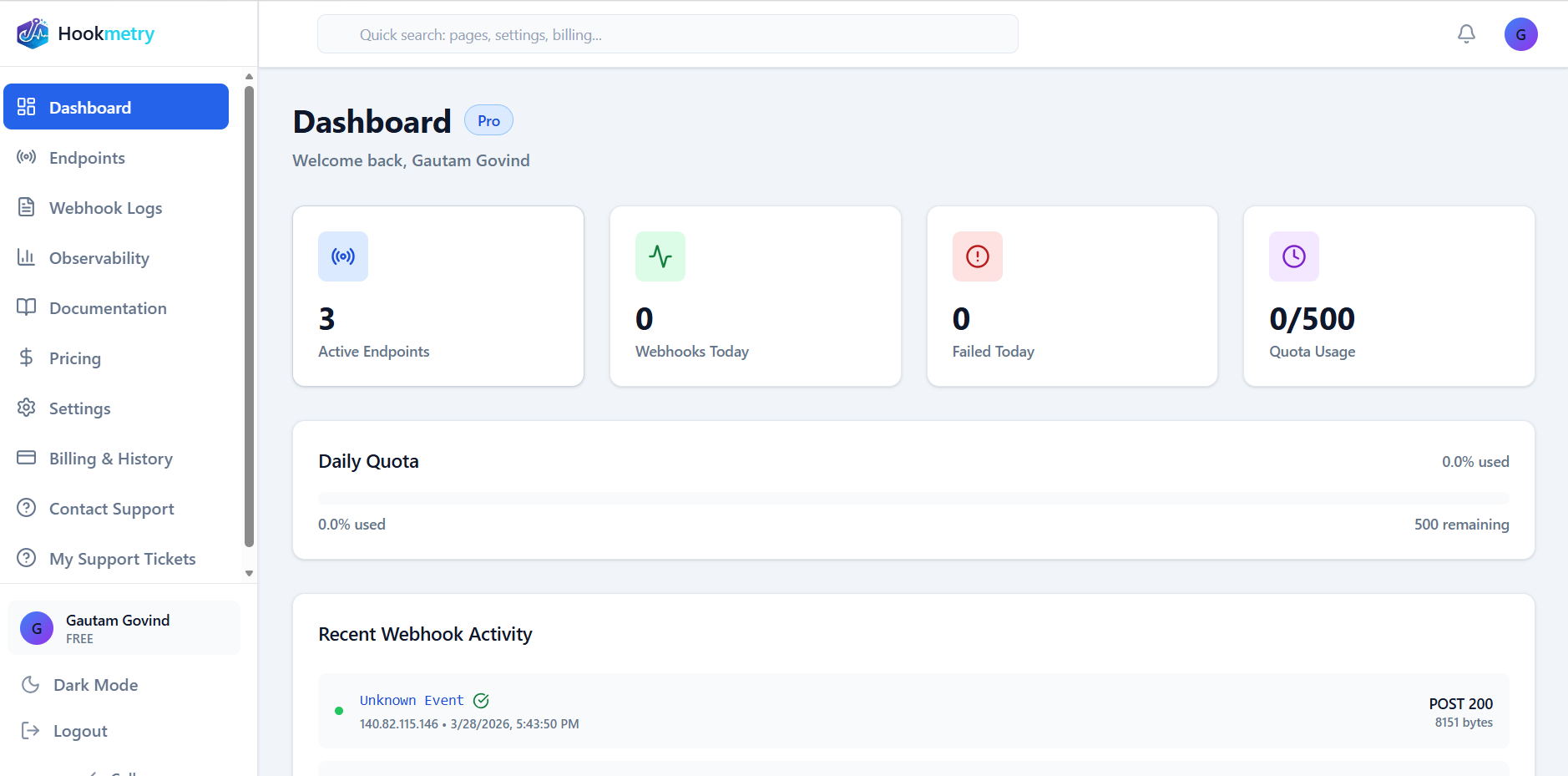Toggle Dark Mode in the sidebar
This screenshot has height=776, width=1568.
click(94, 684)
